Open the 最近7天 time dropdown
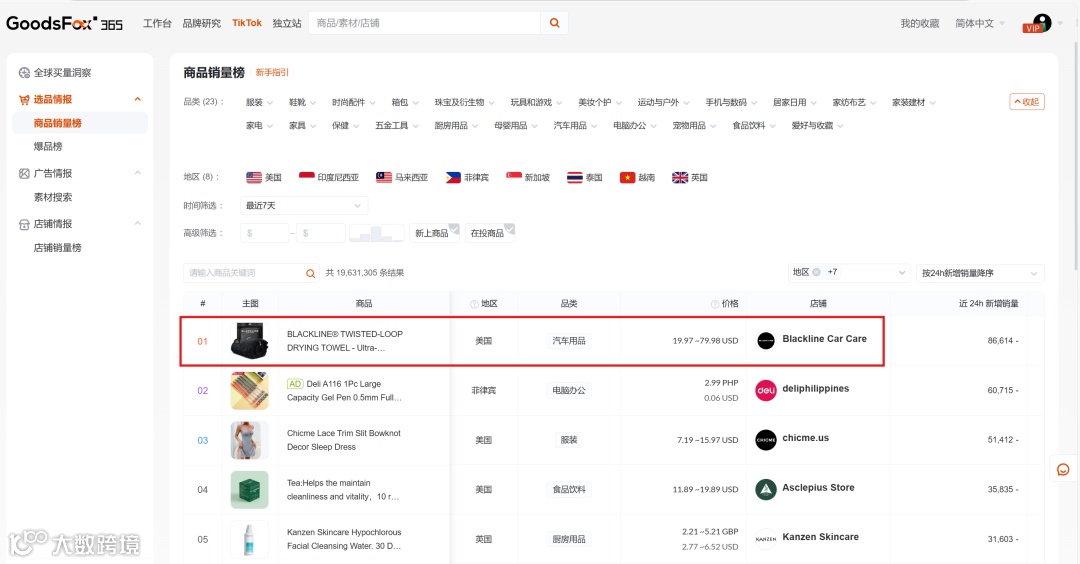Screen dimensions: 1080x564 [x=304, y=205]
